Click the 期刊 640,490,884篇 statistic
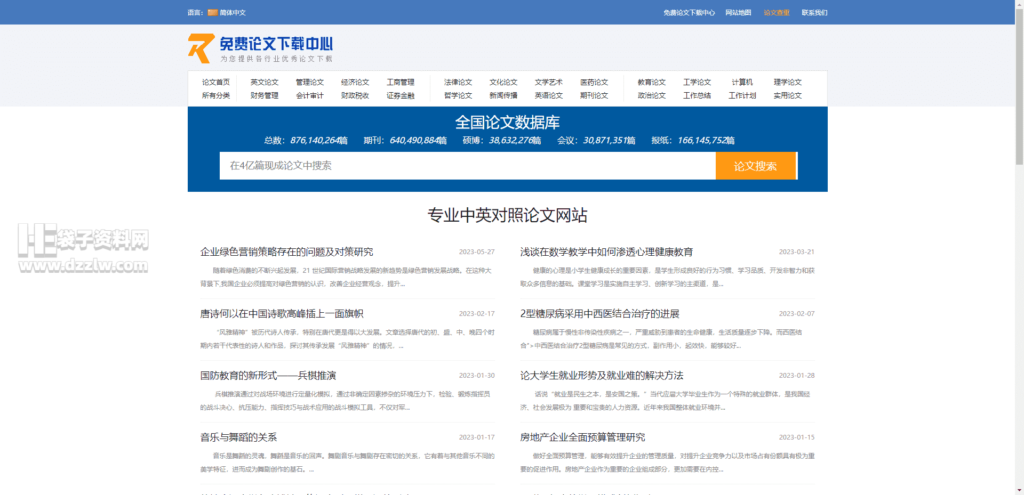The height and width of the screenshot is (495, 1024). [405, 140]
